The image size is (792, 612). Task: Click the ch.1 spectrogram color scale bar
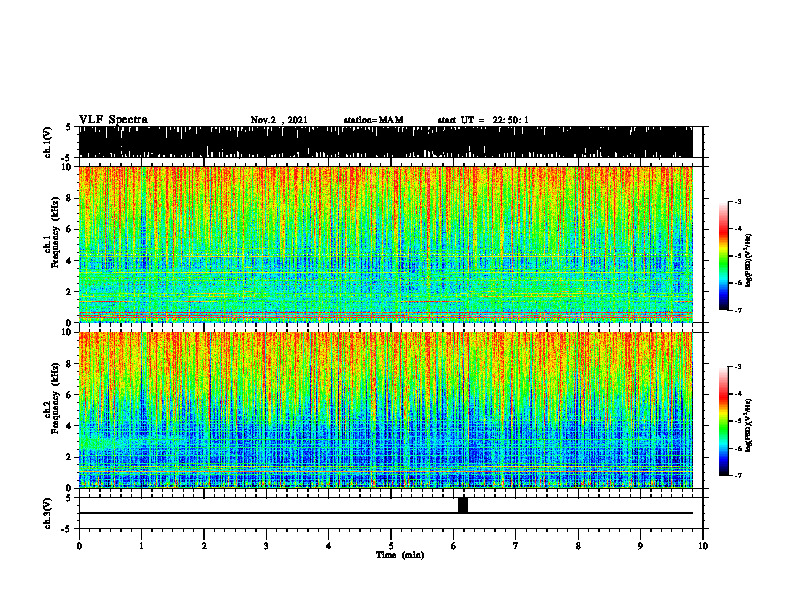pos(723,256)
